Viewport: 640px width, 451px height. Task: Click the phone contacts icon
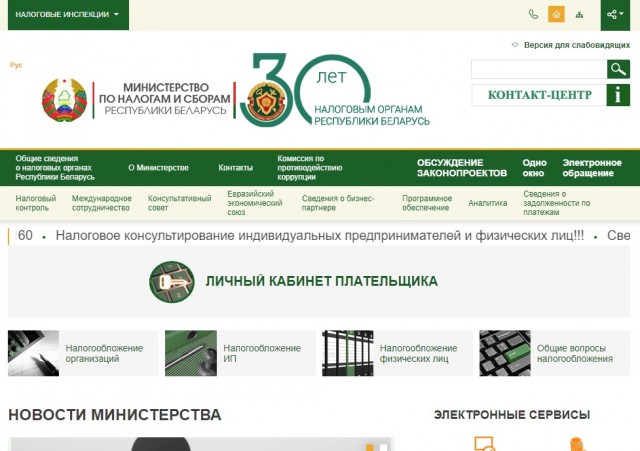[533, 14]
